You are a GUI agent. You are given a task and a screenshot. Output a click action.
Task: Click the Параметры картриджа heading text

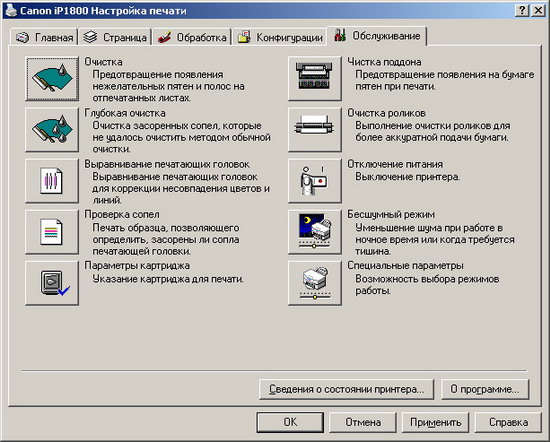tap(137, 266)
